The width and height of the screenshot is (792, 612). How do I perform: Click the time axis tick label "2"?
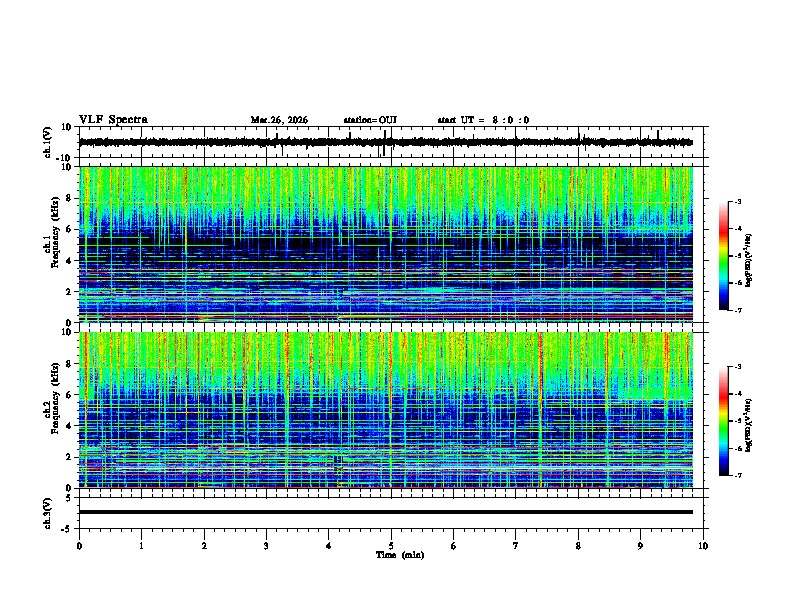(x=204, y=546)
